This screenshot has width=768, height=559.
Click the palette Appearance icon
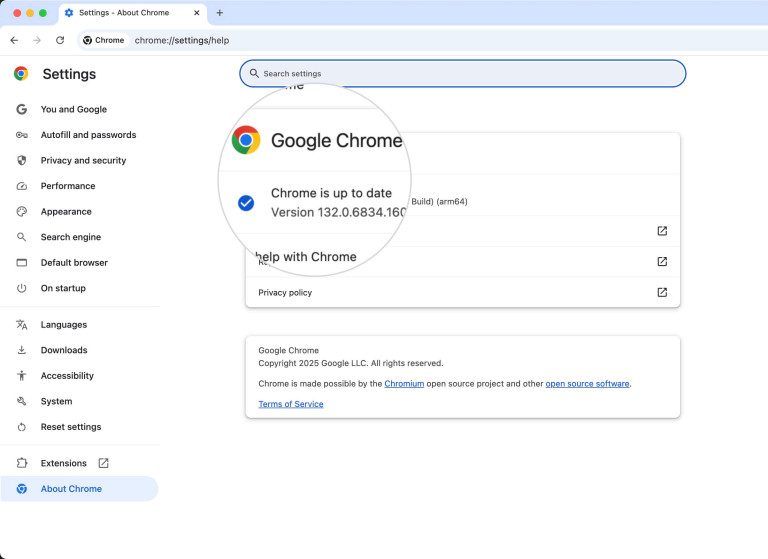22,212
